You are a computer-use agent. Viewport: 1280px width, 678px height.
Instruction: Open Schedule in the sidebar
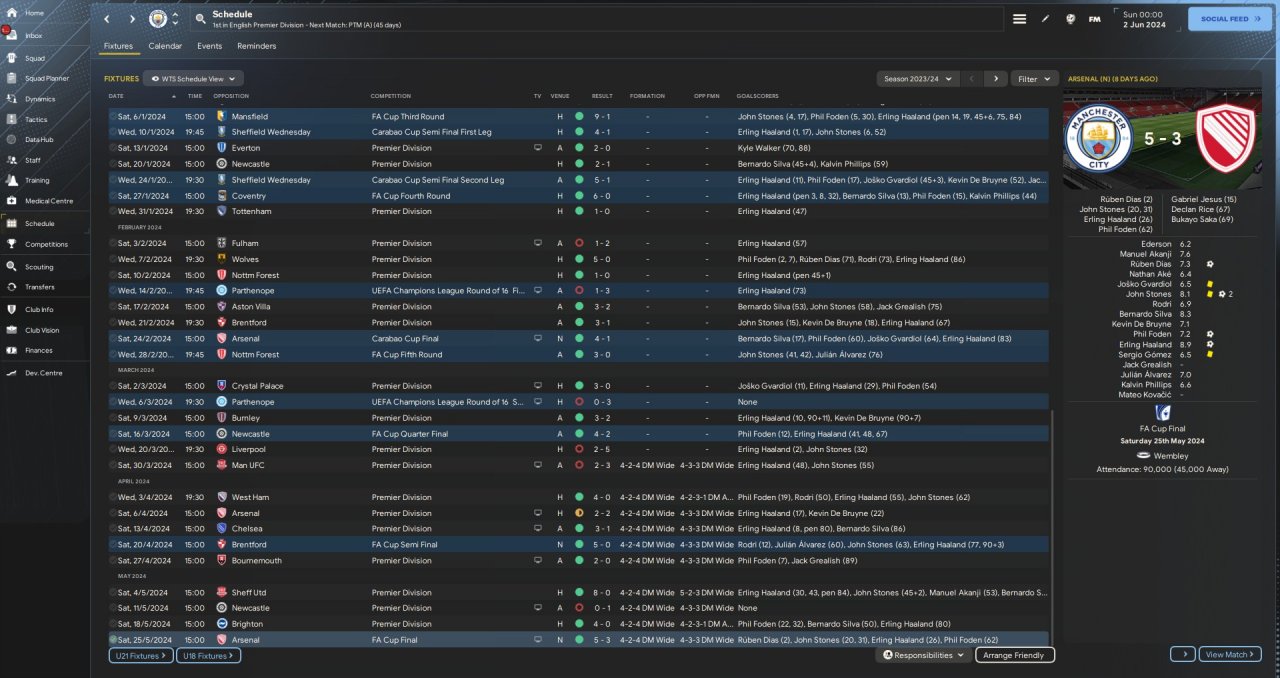(40, 224)
